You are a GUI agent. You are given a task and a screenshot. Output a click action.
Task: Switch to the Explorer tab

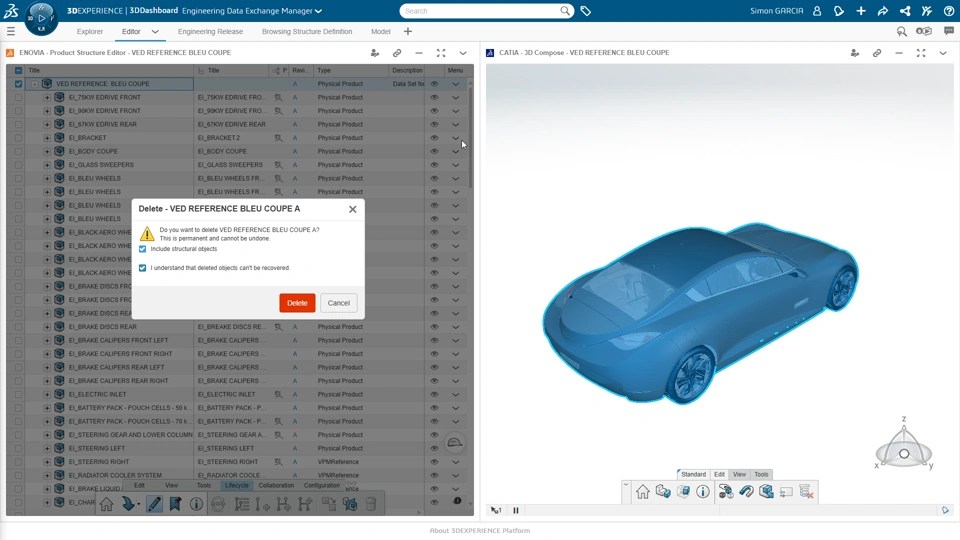coord(90,31)
